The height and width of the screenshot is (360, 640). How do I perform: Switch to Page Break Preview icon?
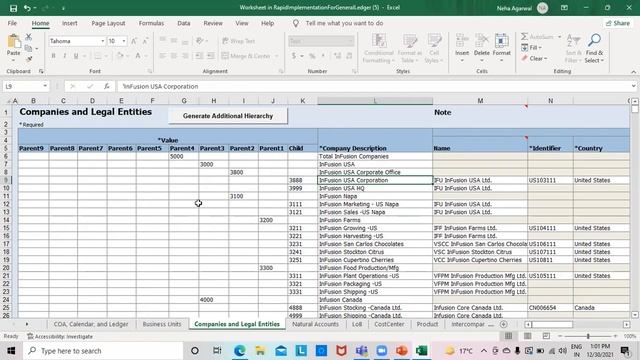(x=546, y=336)
